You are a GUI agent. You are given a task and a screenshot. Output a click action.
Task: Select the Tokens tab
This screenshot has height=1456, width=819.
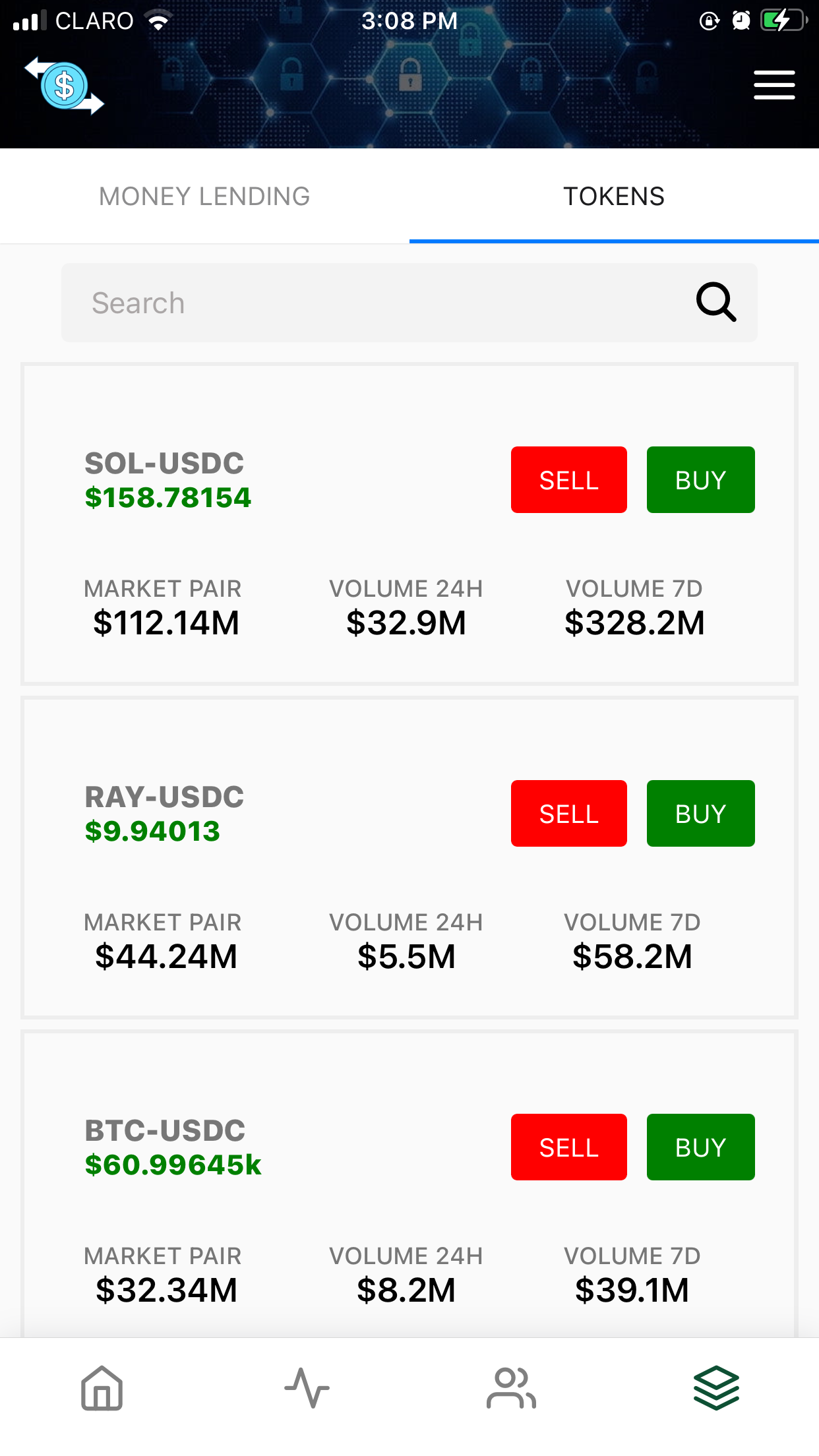click(614, 197)
